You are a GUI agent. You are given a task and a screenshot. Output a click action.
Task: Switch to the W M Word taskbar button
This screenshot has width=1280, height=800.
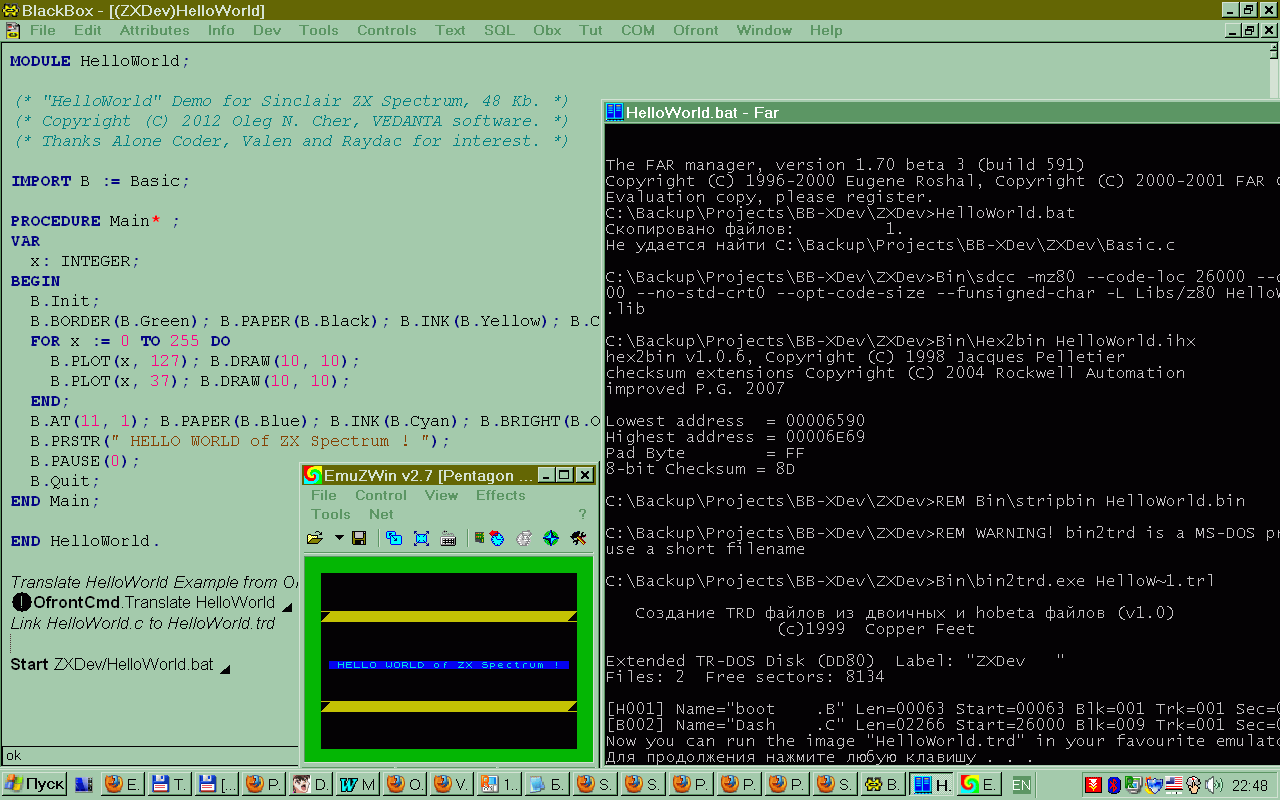pyautogui.click(x=358, y=784)
